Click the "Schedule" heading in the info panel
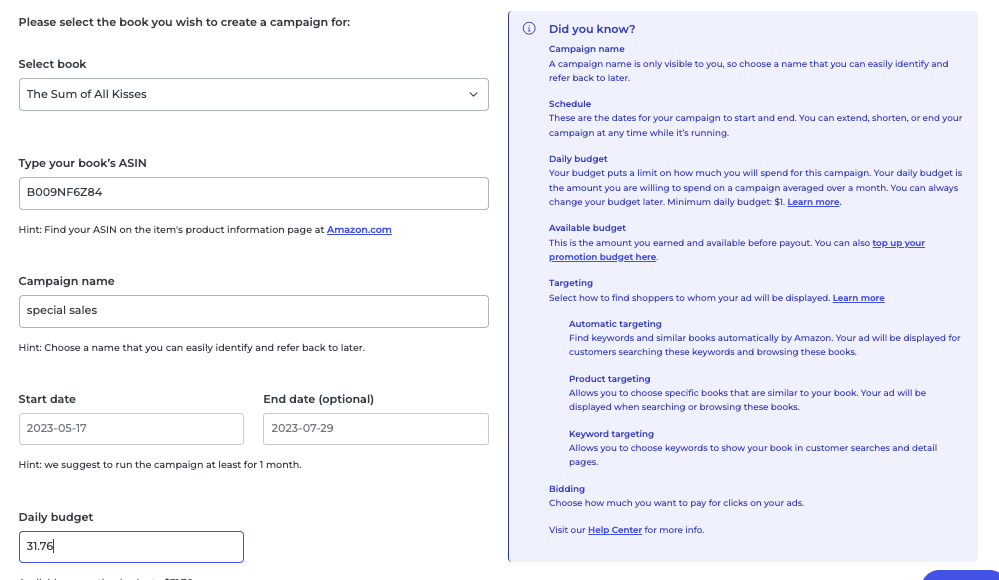Screen dimensions: 999x580 pyautogui.click(x=570, y=104)
